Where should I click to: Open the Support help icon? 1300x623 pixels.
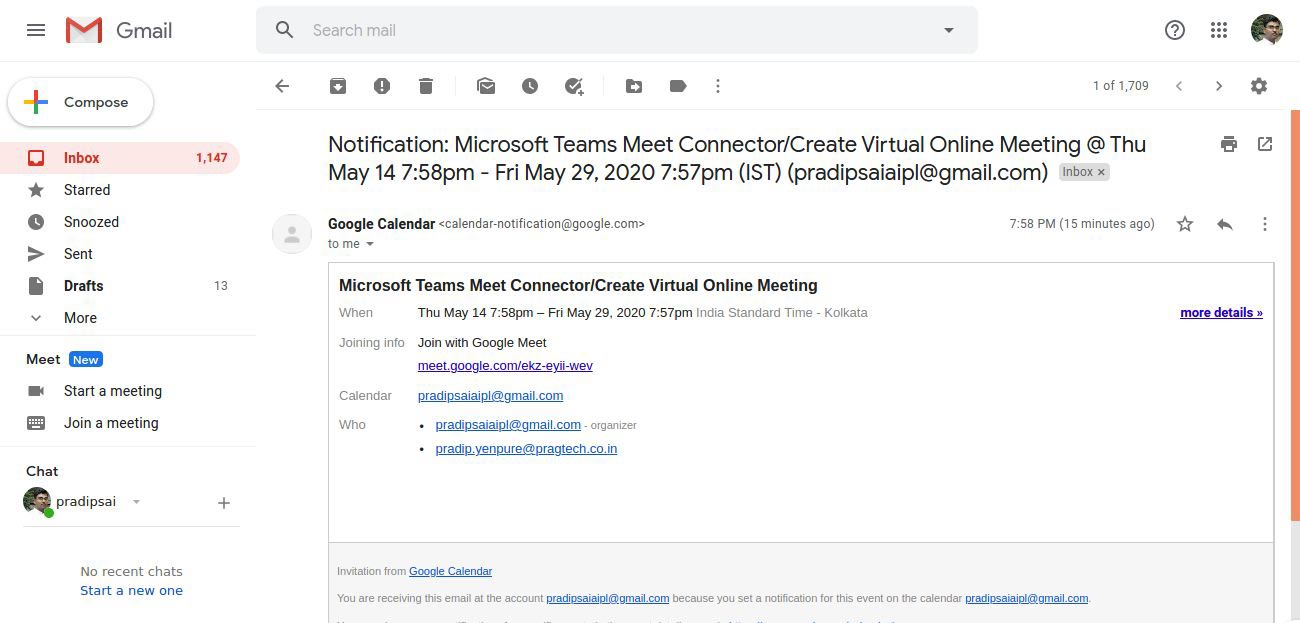1175,30
